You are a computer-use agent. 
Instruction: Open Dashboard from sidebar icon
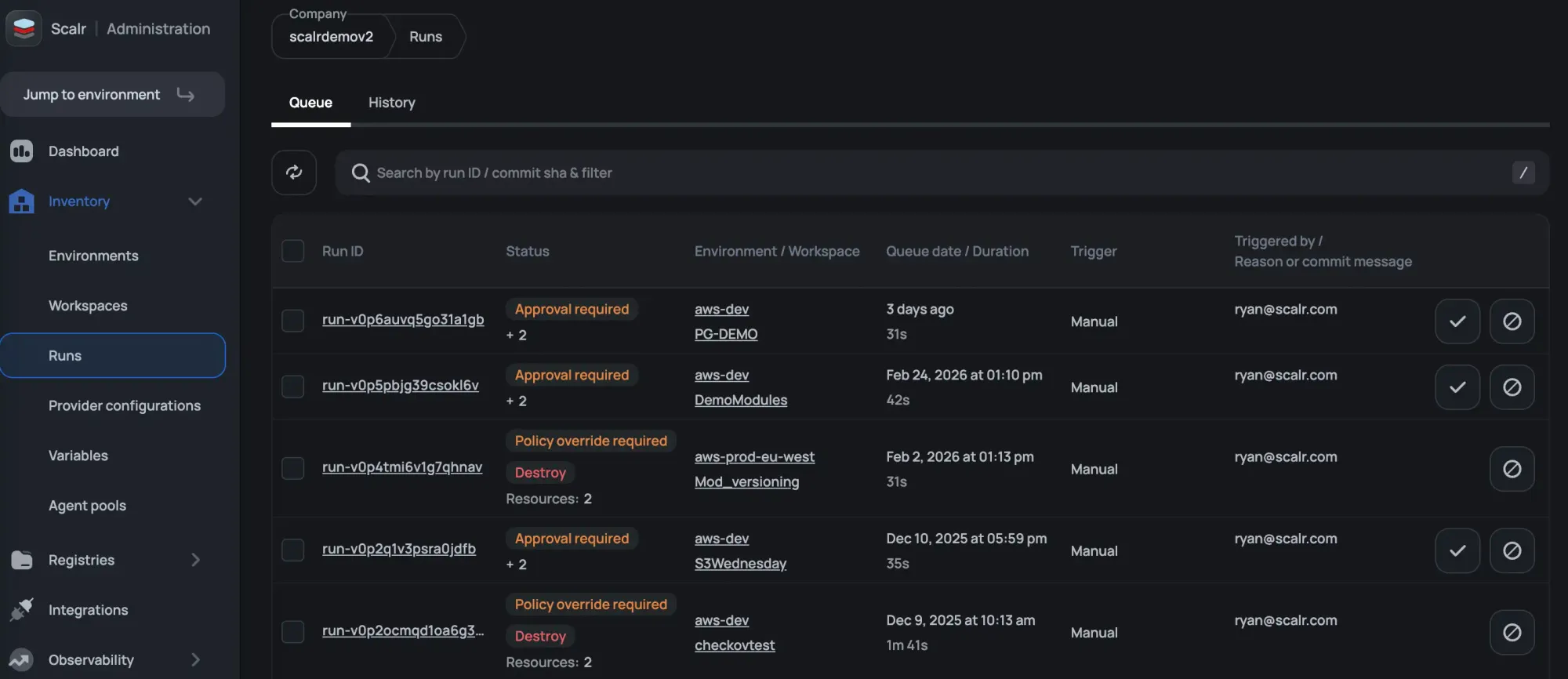22,151
